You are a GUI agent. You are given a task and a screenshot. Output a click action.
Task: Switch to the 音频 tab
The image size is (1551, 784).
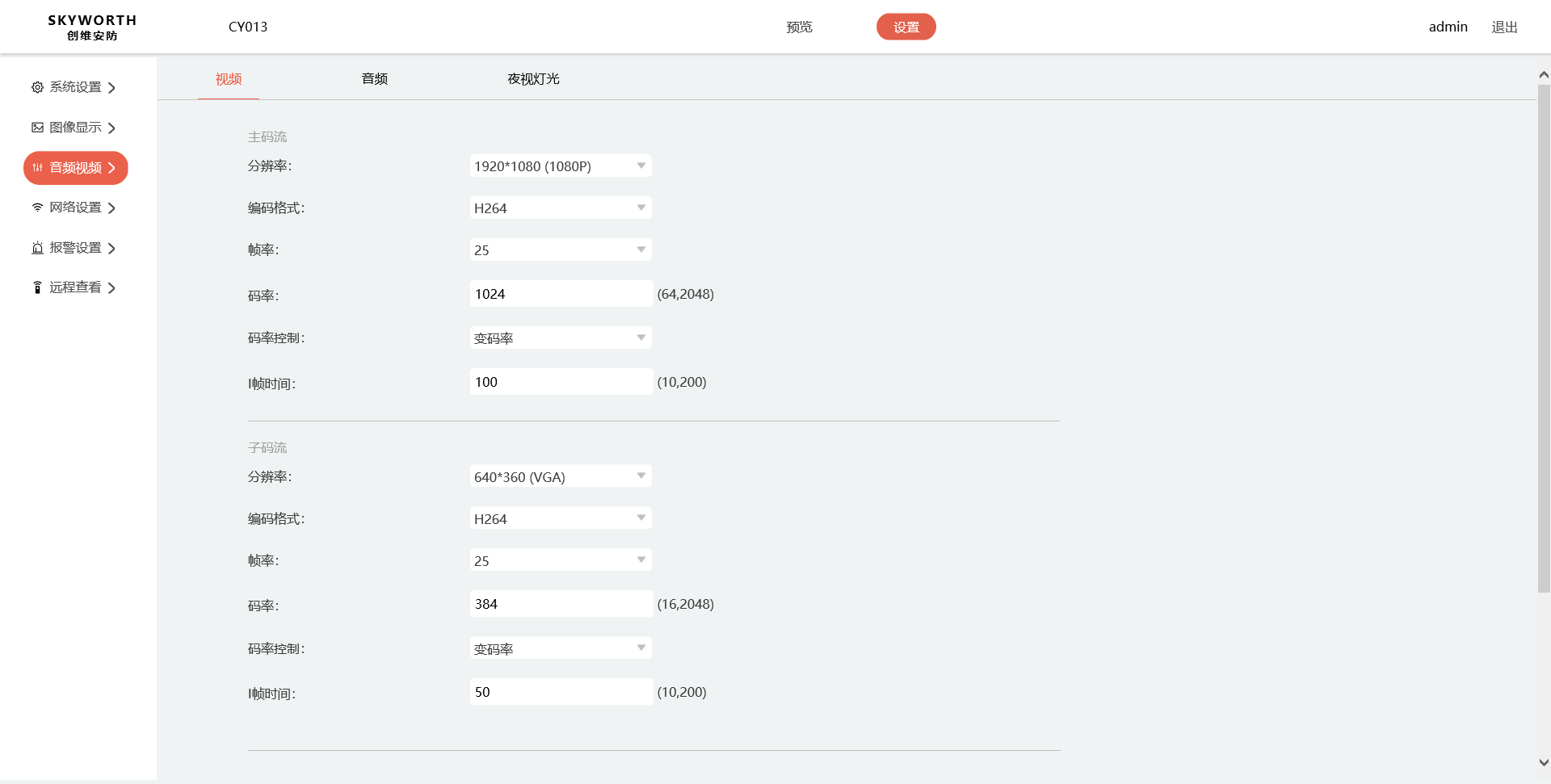coord(375,79)
